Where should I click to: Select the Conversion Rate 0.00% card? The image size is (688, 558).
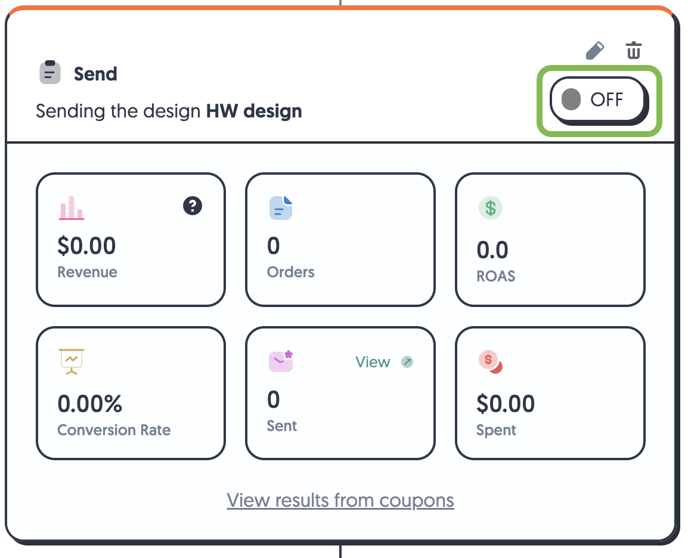[131, 393]
